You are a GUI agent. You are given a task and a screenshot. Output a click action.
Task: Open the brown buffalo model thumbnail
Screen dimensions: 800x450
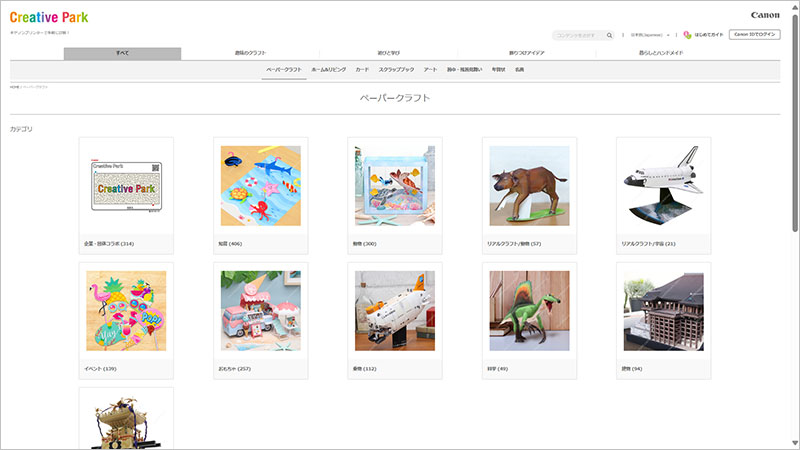click(x=530, y=186)
